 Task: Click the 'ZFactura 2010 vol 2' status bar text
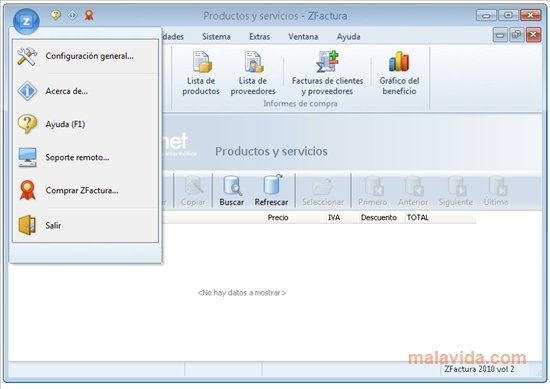tap(479, 369)
